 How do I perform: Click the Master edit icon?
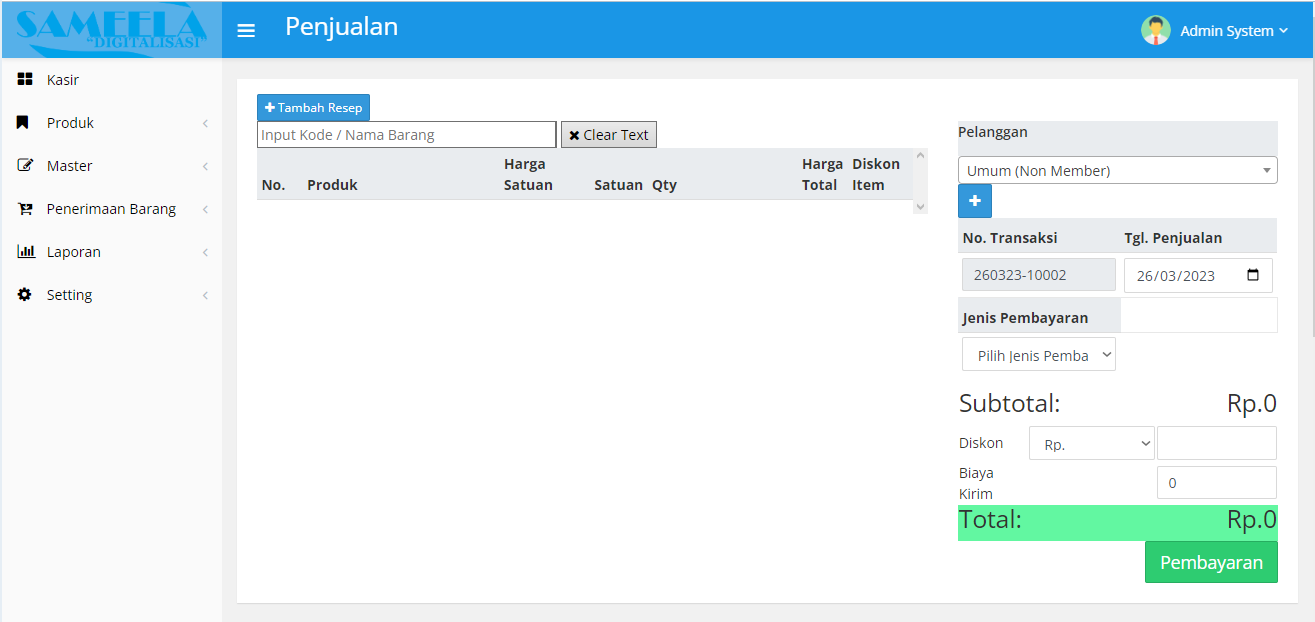pos(25,166)
